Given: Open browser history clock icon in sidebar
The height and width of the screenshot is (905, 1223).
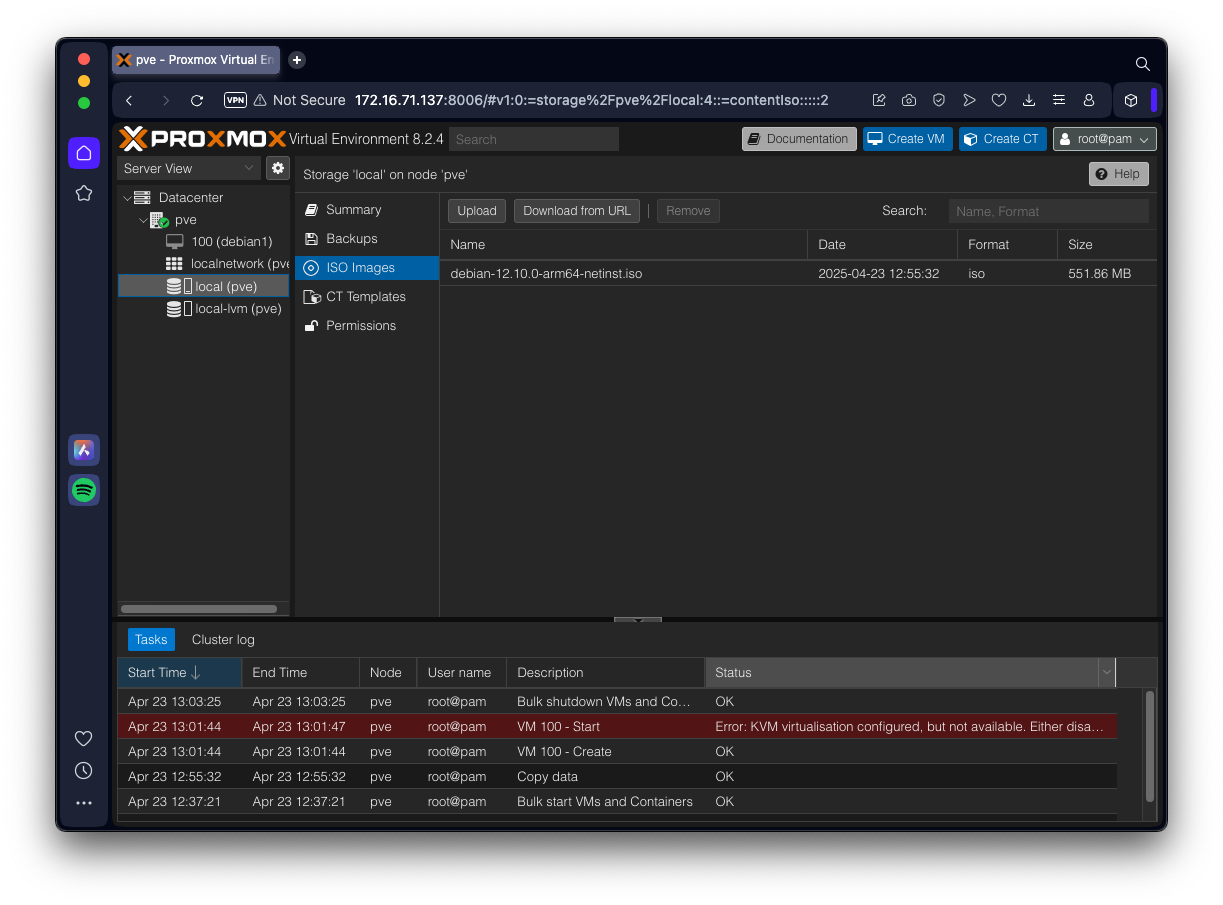Looking at the screenshot, I should 84,770.
